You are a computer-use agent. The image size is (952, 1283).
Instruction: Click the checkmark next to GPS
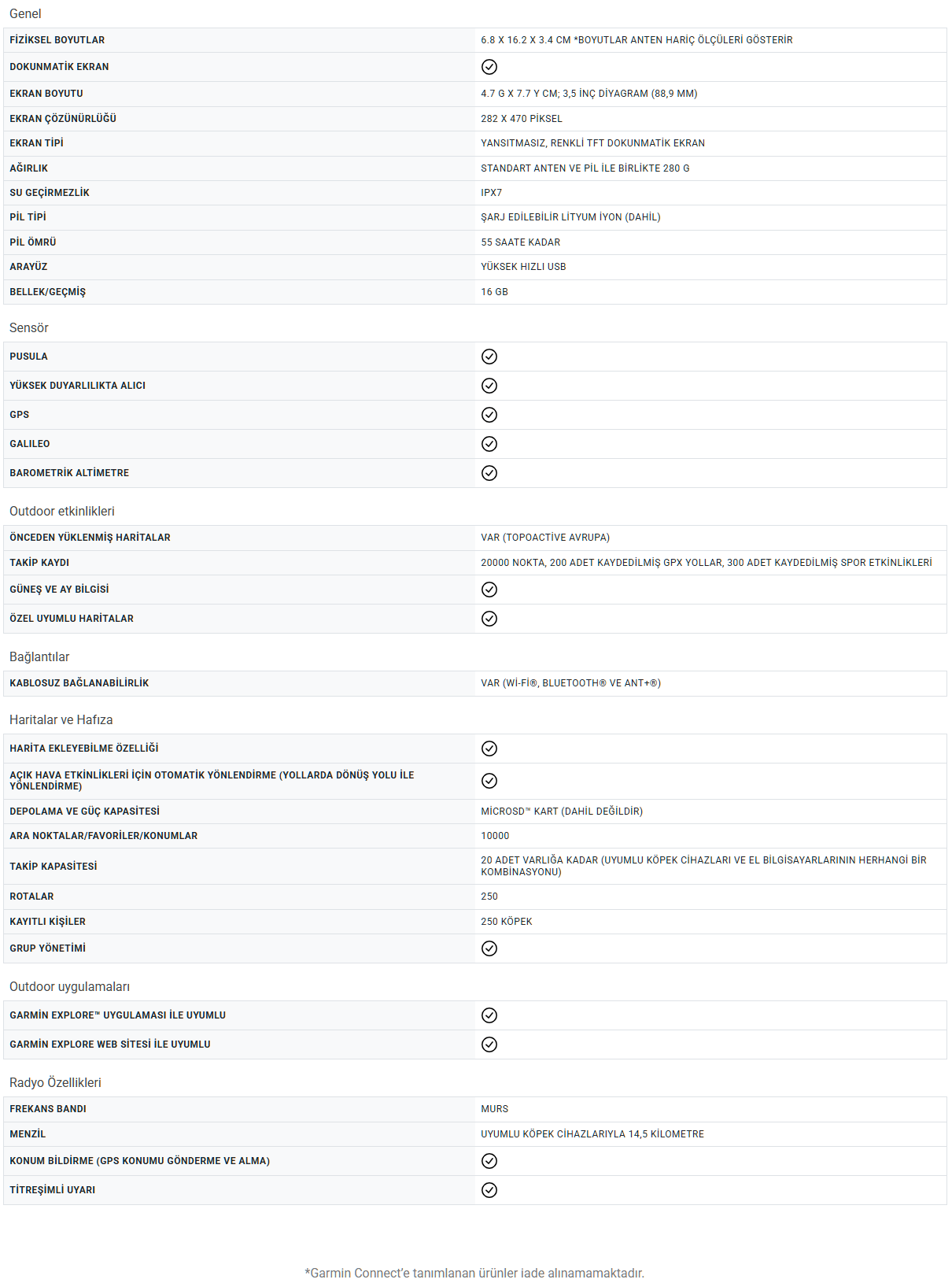click(x=489, y=415)
